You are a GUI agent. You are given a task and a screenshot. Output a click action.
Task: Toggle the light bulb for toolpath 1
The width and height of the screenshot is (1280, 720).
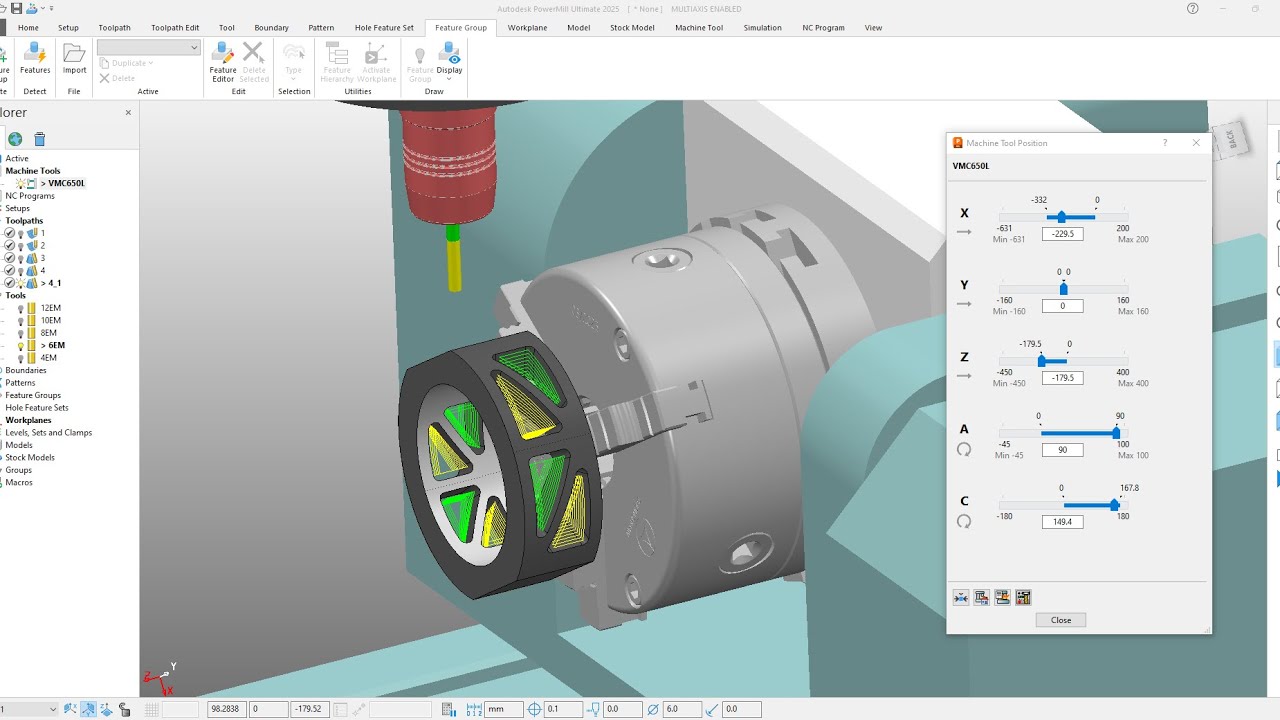pyautogui.click(x=21, y=233)
